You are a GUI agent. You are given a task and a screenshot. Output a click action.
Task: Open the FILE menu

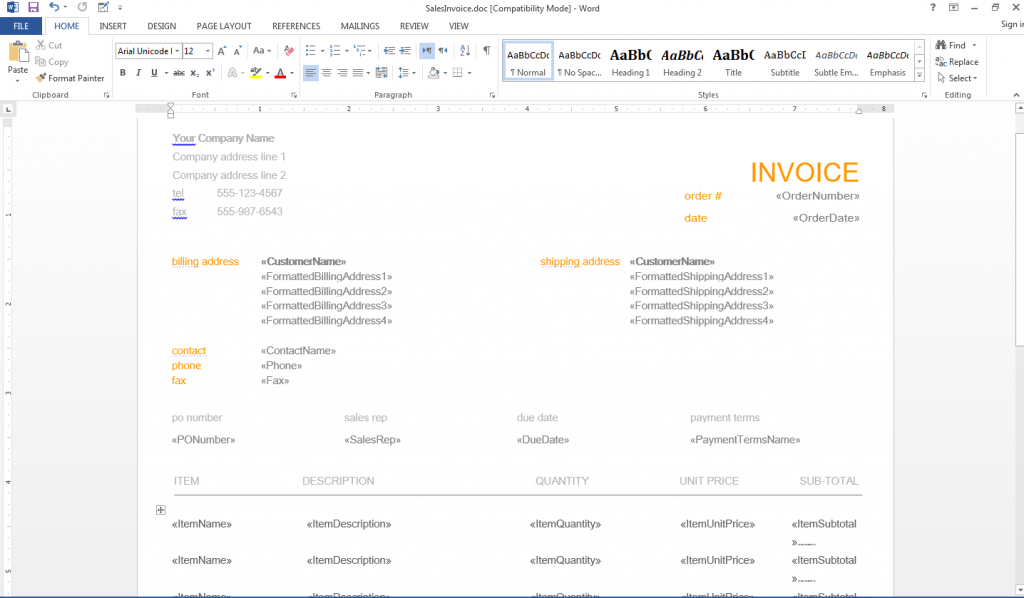pos(20,26)
